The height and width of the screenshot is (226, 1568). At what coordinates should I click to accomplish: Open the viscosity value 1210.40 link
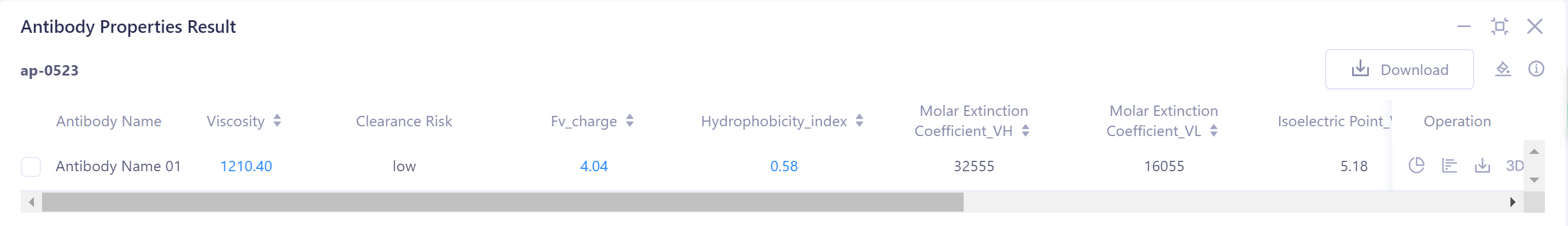246,166
